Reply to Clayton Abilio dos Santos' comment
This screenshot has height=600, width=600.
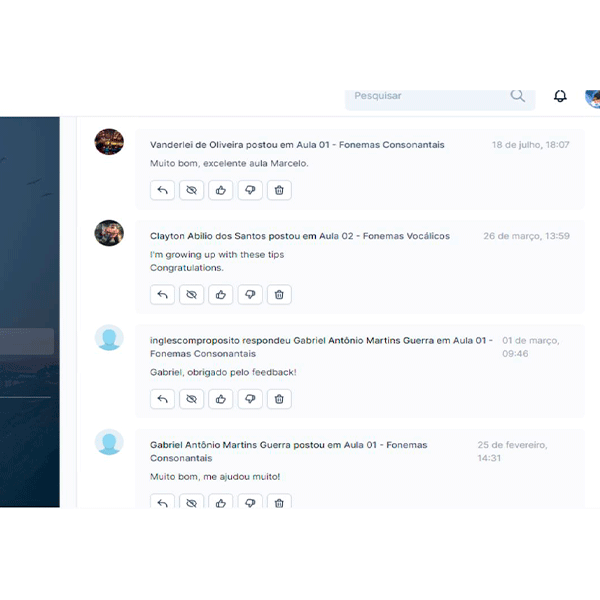tap(162, 295)
